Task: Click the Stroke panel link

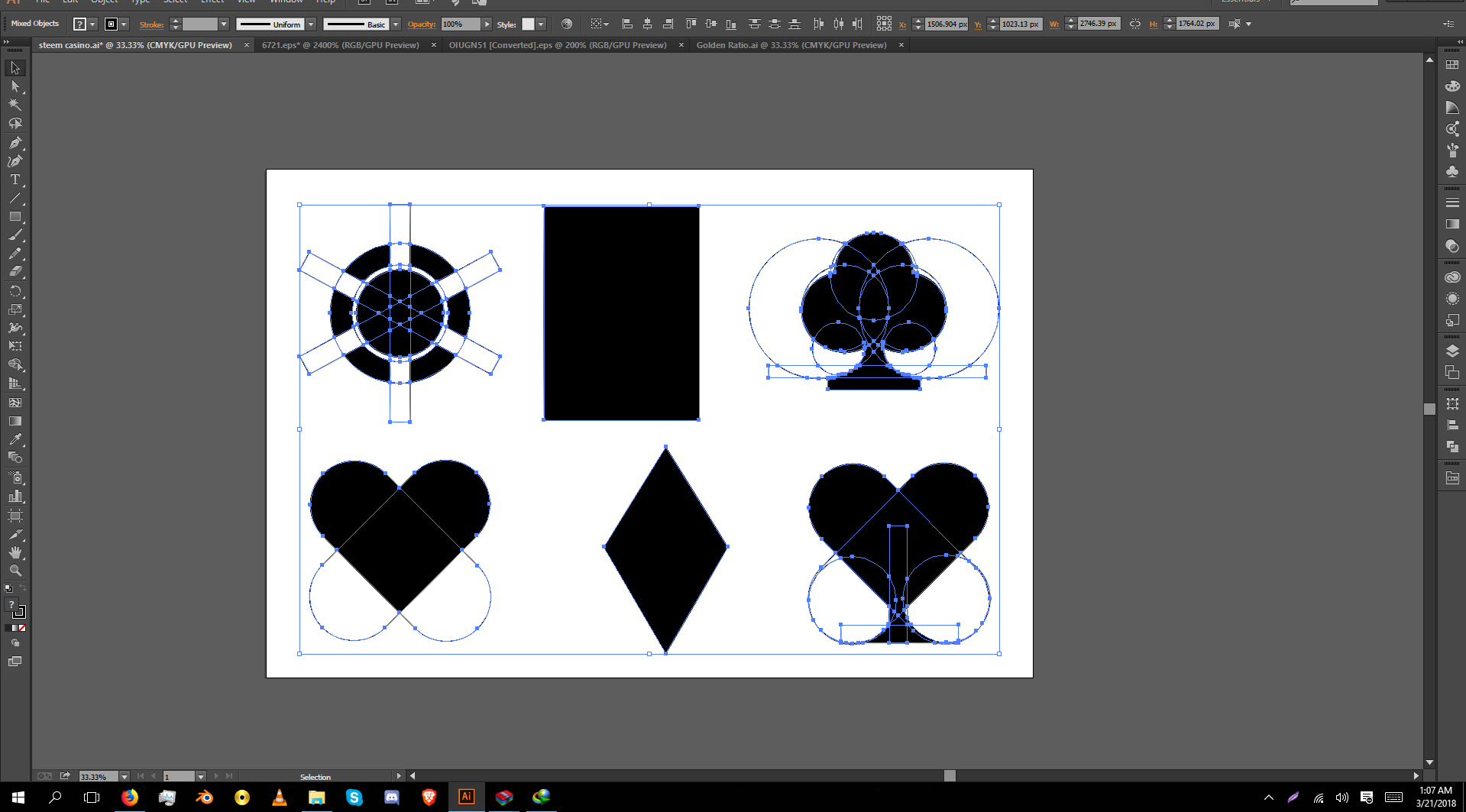Action: tap(151, 24)
